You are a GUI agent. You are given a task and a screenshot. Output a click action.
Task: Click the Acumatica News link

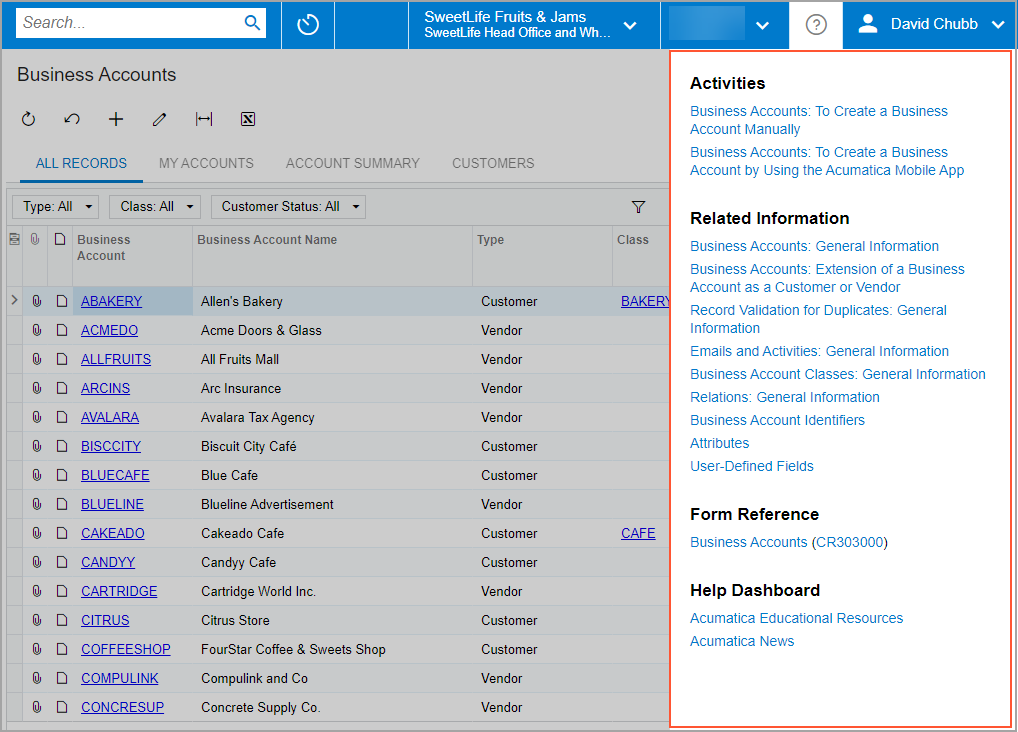[742, 641]
